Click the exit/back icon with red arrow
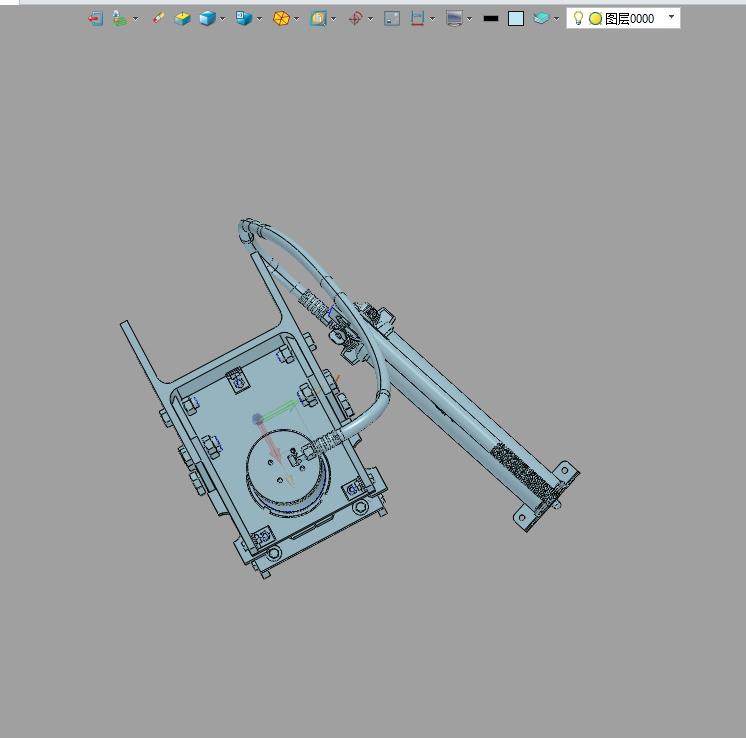Screen dimensions: 746x738 click(x=96, y=19)
